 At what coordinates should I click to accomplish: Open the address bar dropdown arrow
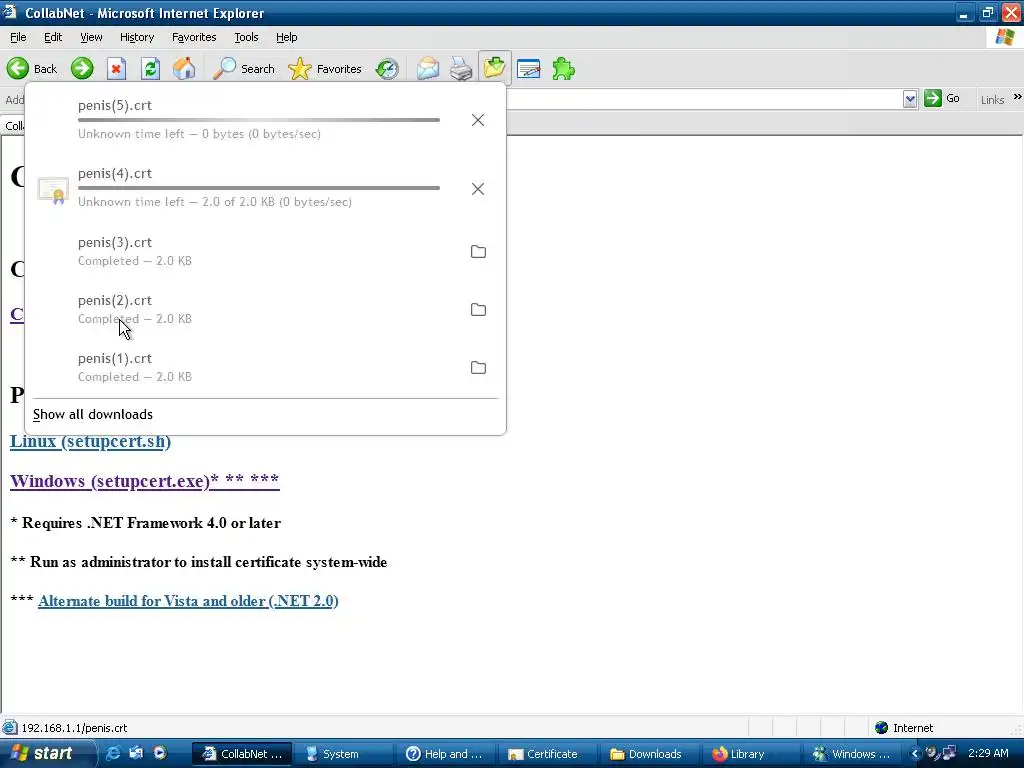[x=910, y=99]
